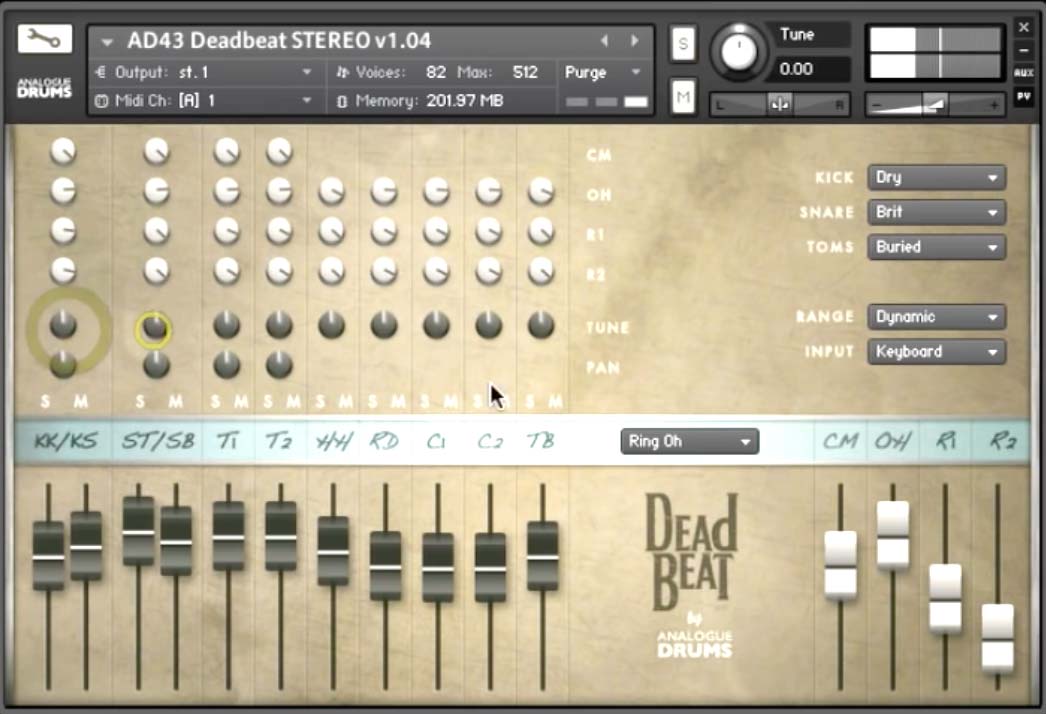Click the R1 room mic volume fader
1046x714 pixels.
pos(945,599)
